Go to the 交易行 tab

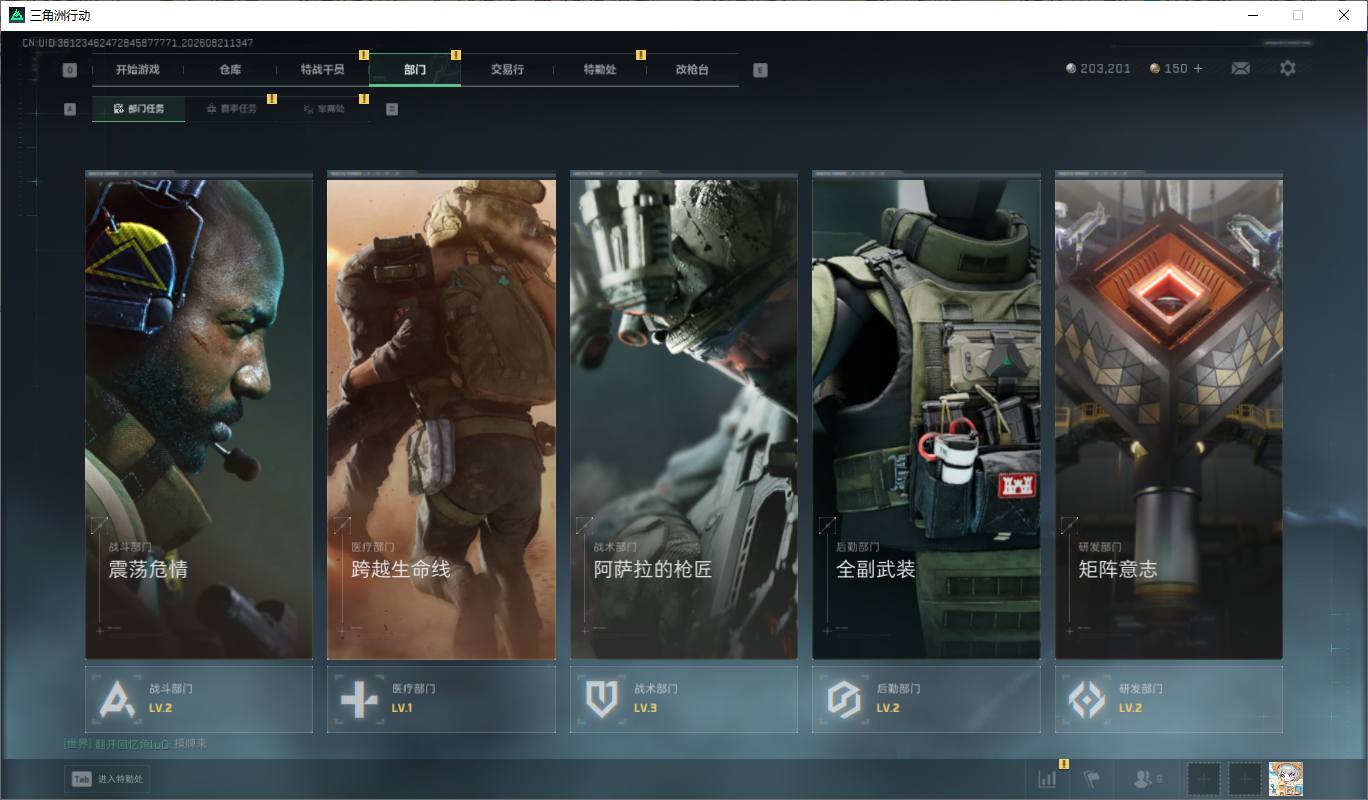[507, 70]
